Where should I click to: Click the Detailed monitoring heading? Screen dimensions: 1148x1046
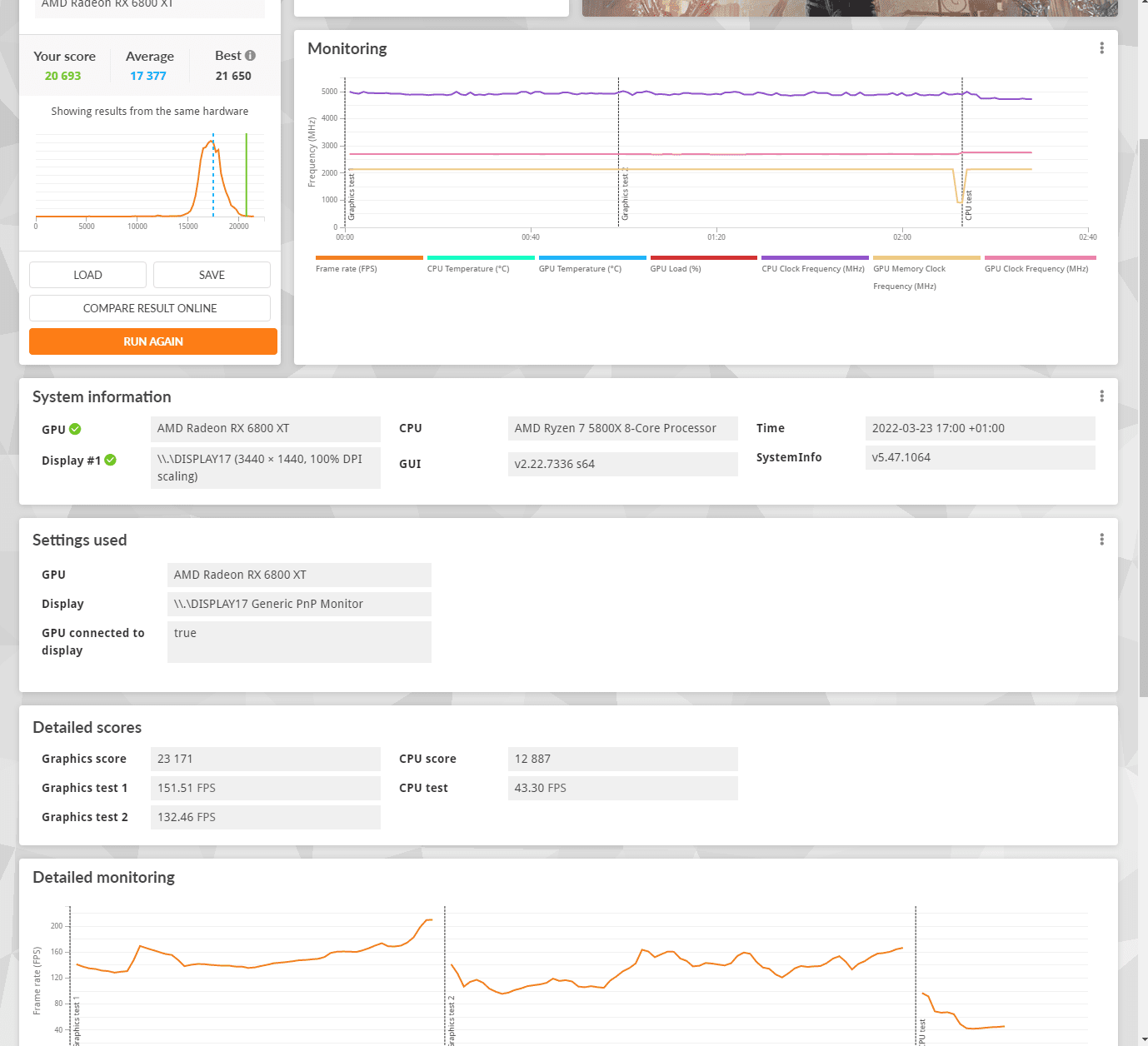pyautogui.click(x=104, y=877)
